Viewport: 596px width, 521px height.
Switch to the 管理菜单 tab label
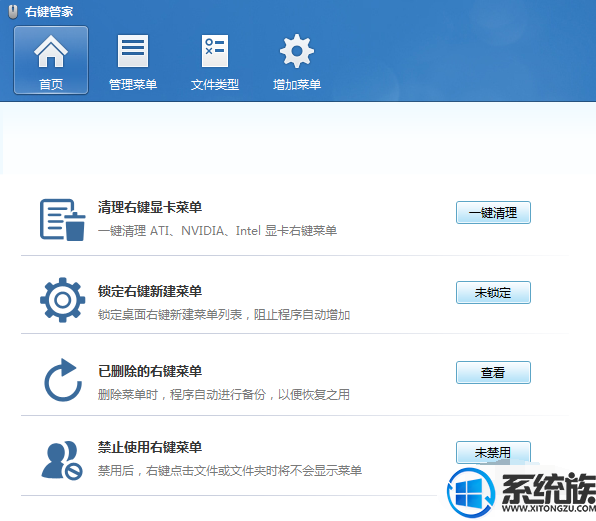133,84
